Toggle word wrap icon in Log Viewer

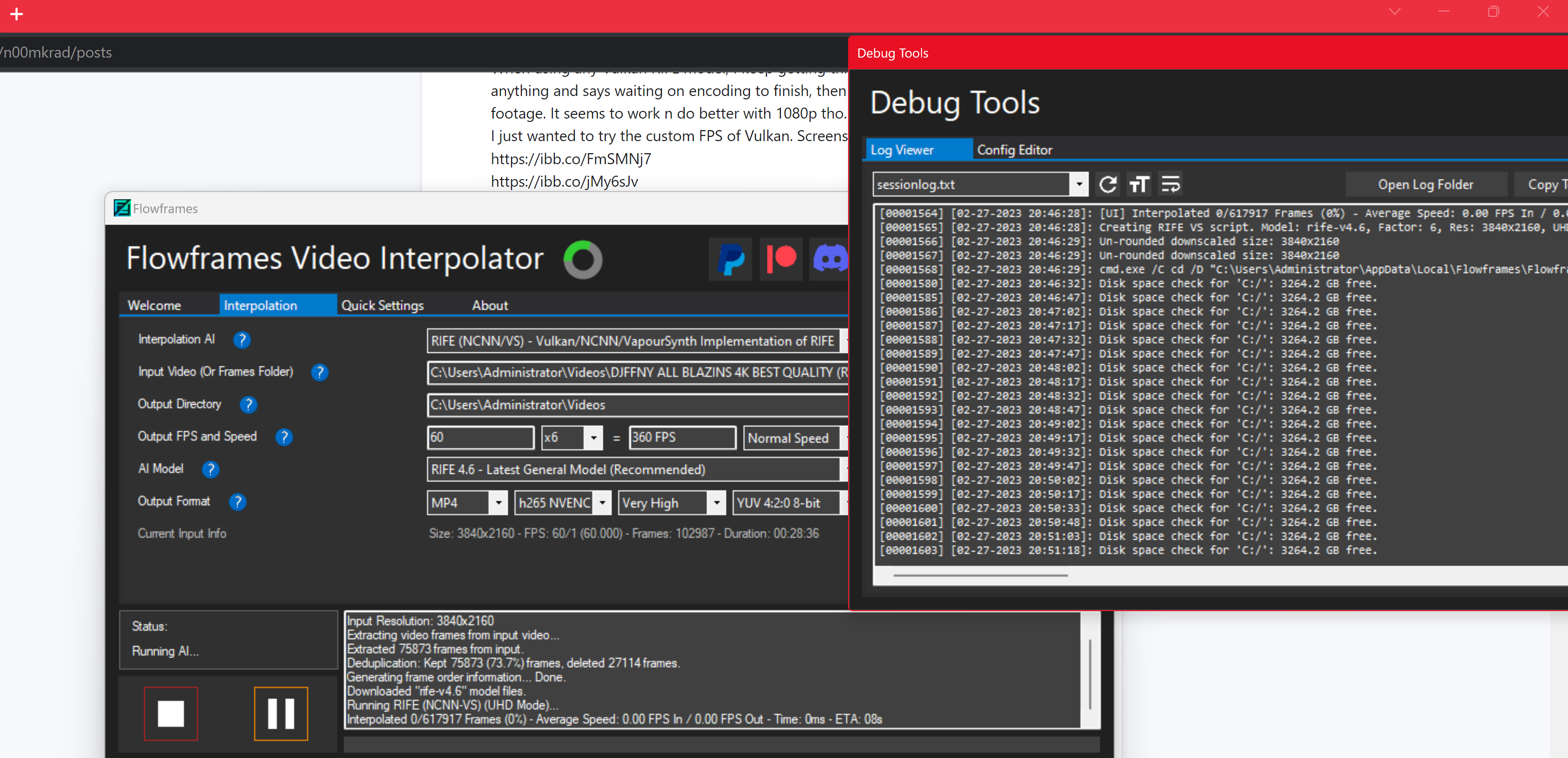pyautogui.click(x=1170, y=184)
